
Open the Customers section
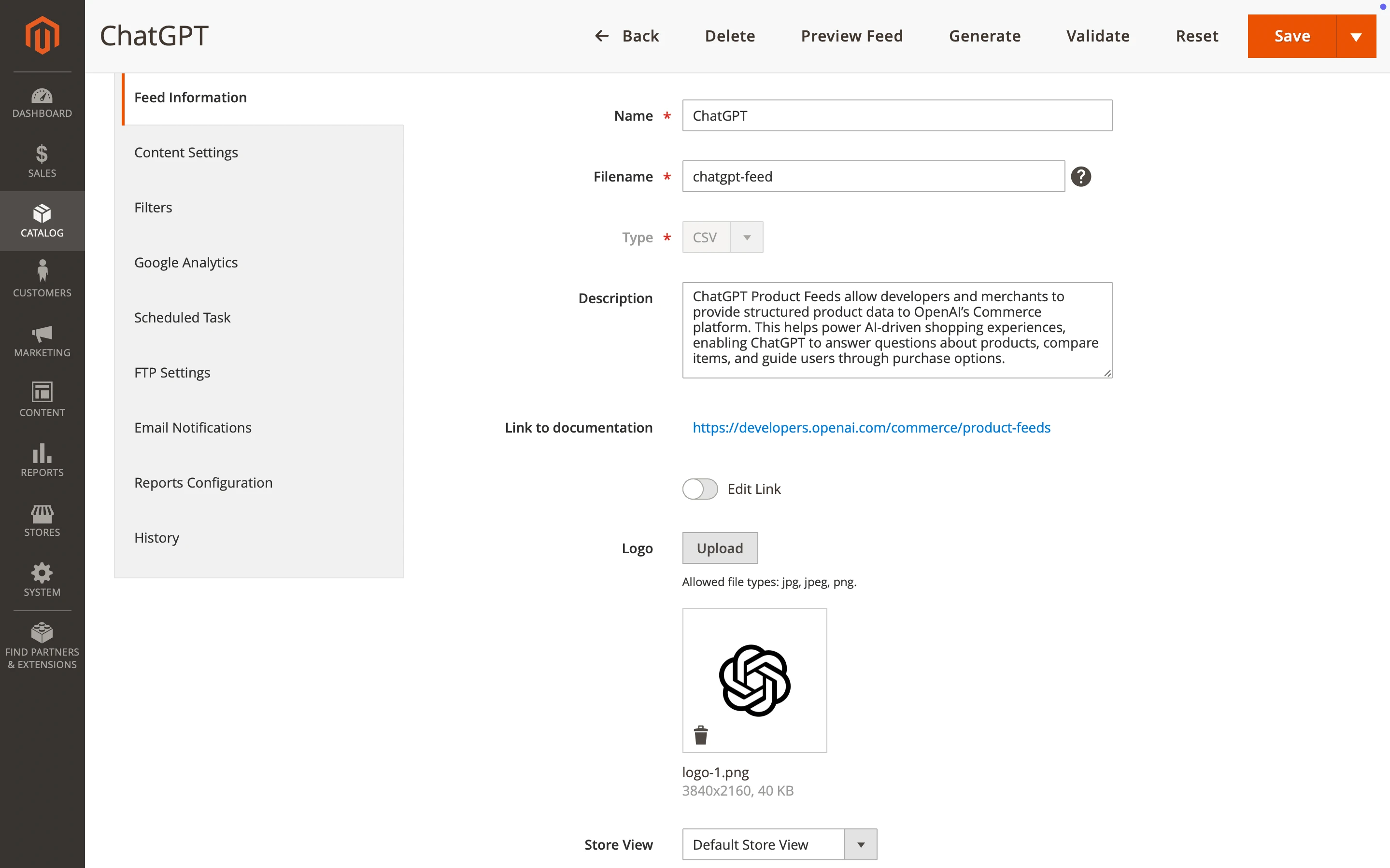[x=42, y=280]
